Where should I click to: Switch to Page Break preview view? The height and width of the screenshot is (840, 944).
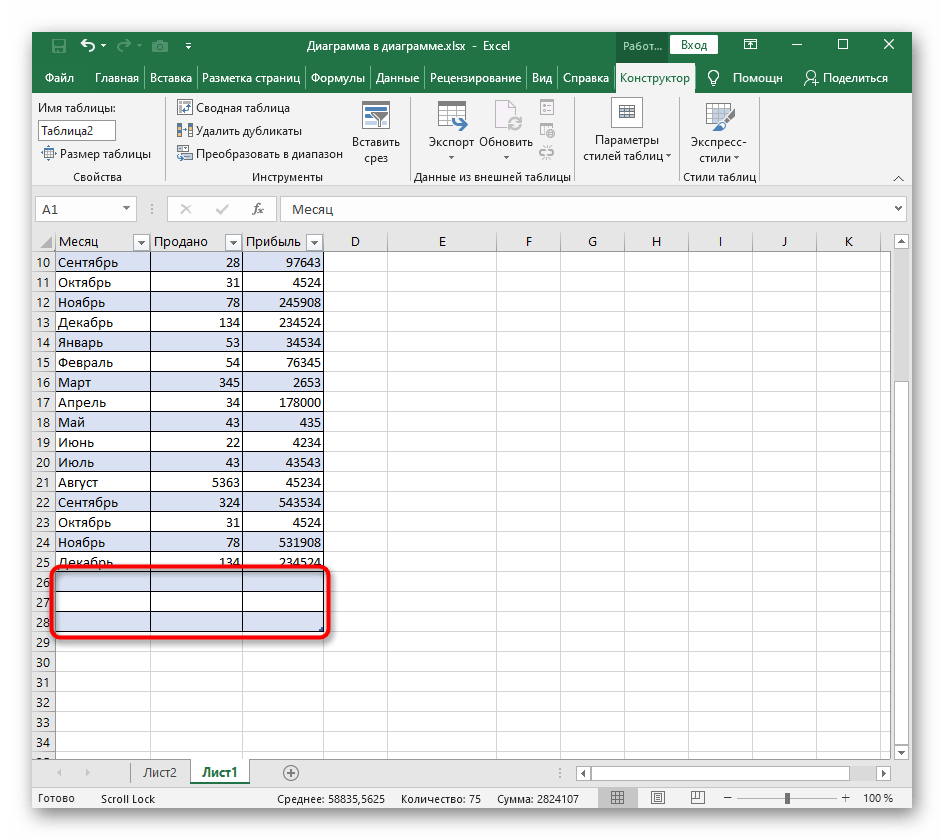pyautogui.click(x=697, y=798)
